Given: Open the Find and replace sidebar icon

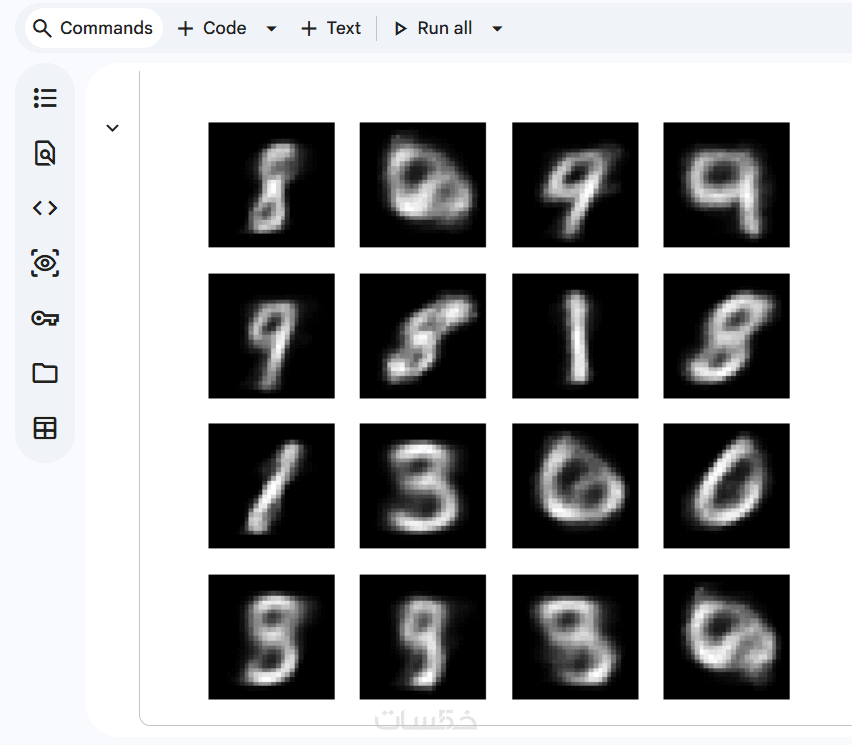Looking at the screenshot, I should coord(45,153).
